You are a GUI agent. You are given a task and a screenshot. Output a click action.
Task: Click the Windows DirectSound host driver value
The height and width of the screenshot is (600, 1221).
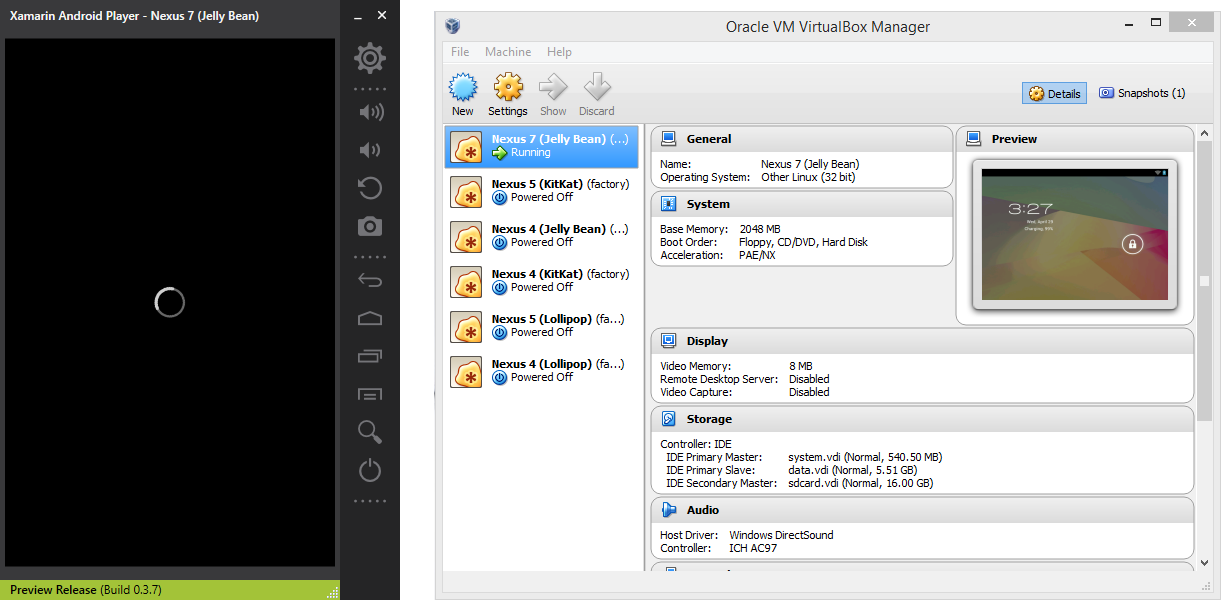(x=781, y=535)
